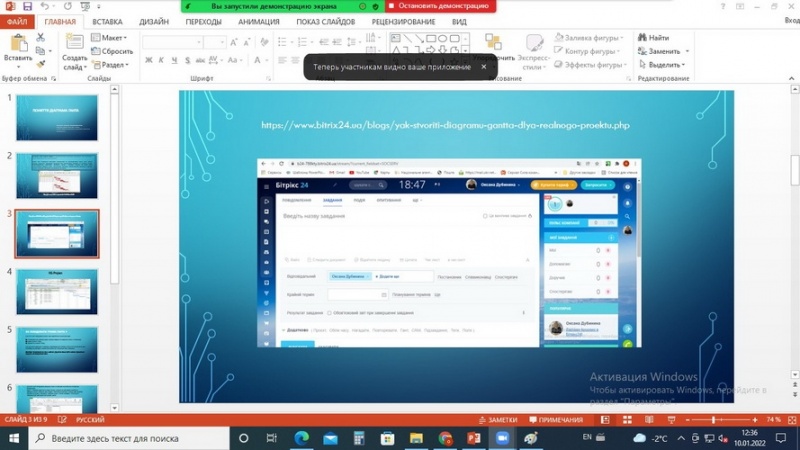This screenshot has width=800, height=450.
Task: Toggle bold (Ж) text formatting
Action: [x=148, y=60]
